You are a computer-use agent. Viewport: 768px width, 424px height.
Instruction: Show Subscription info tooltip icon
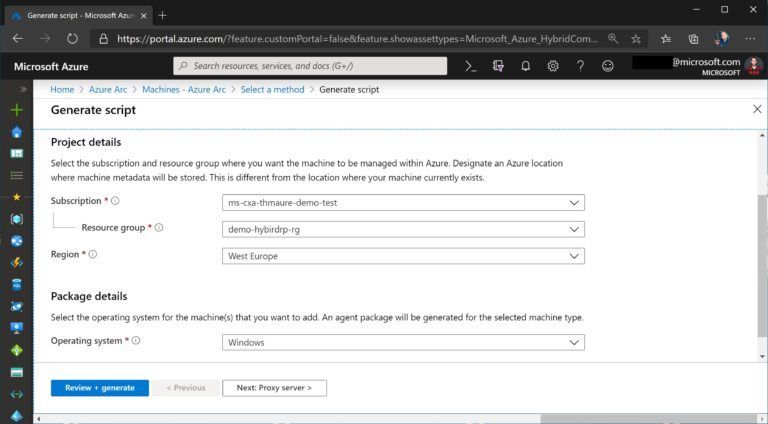(115, 201)
